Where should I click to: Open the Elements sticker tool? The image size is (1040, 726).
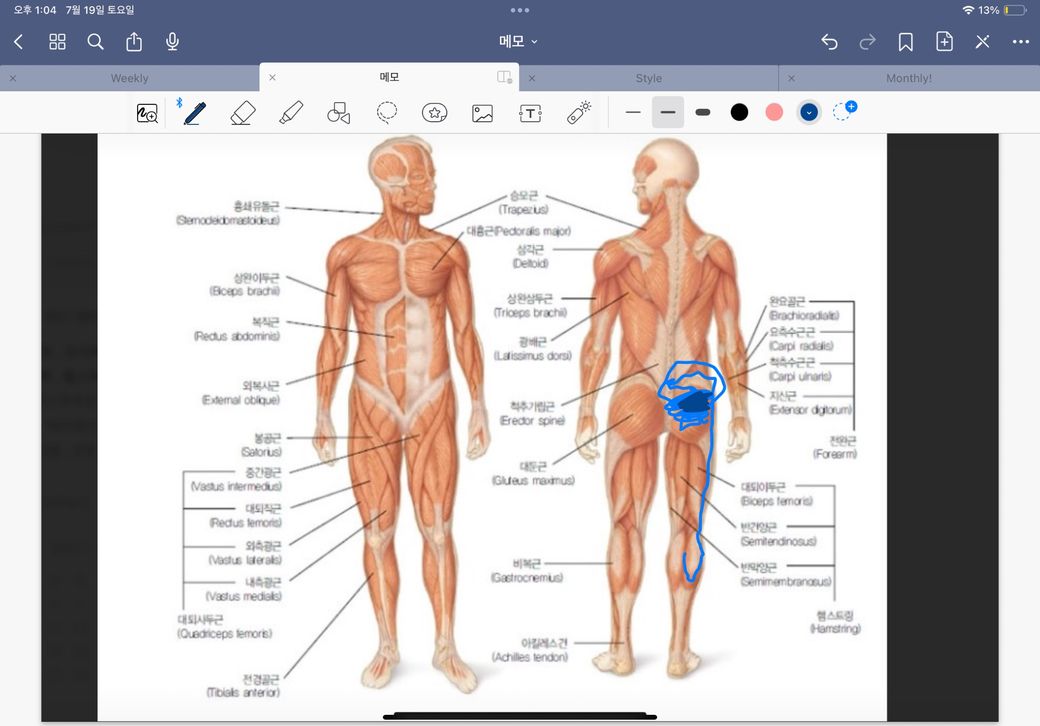434,113
